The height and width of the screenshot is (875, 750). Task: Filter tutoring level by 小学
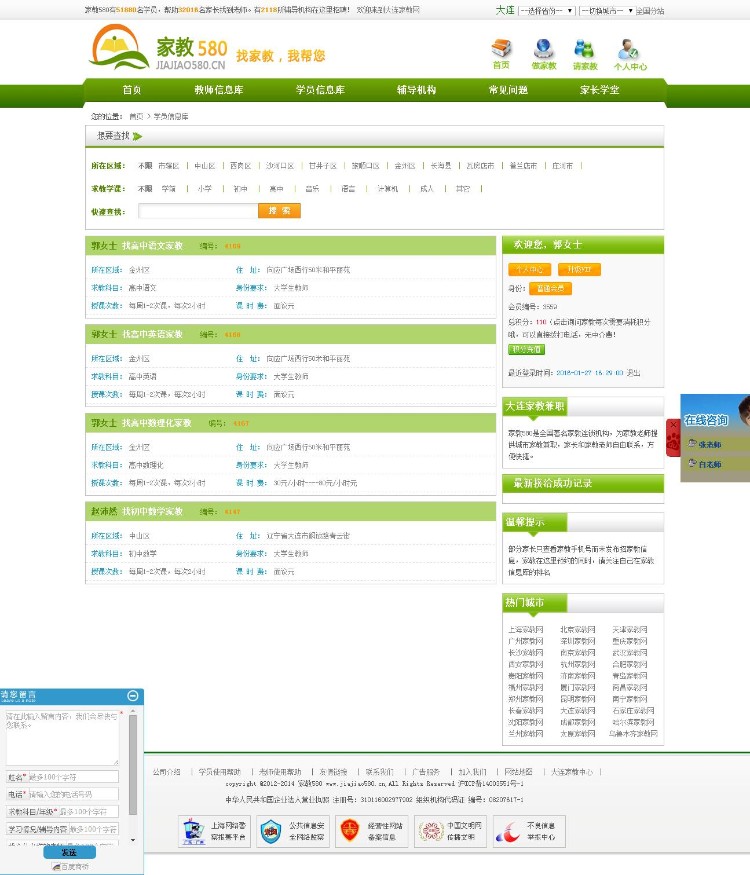pyautogui.click(x=205, y=189)
